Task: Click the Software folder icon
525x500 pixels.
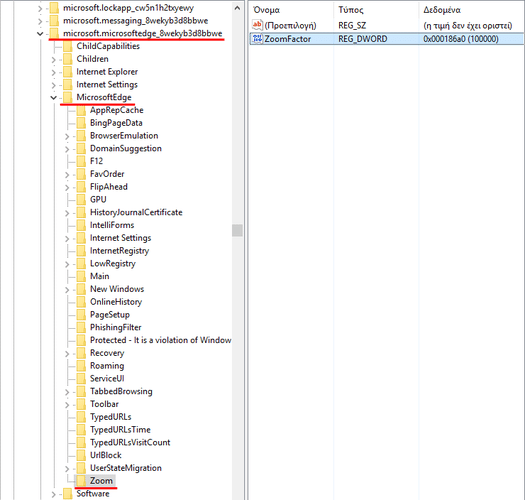Action: [68, 494]
